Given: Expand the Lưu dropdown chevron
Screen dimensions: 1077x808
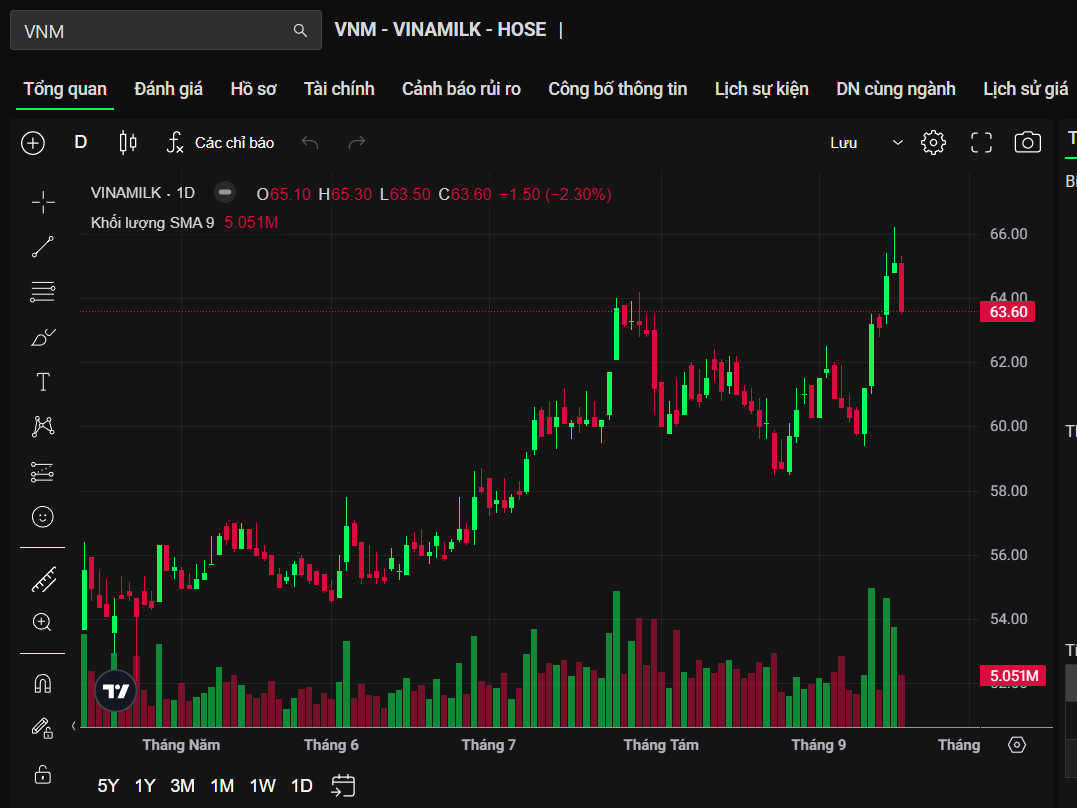Looking at the screenshot, I should pyautogui.click(x=897, y=143).
